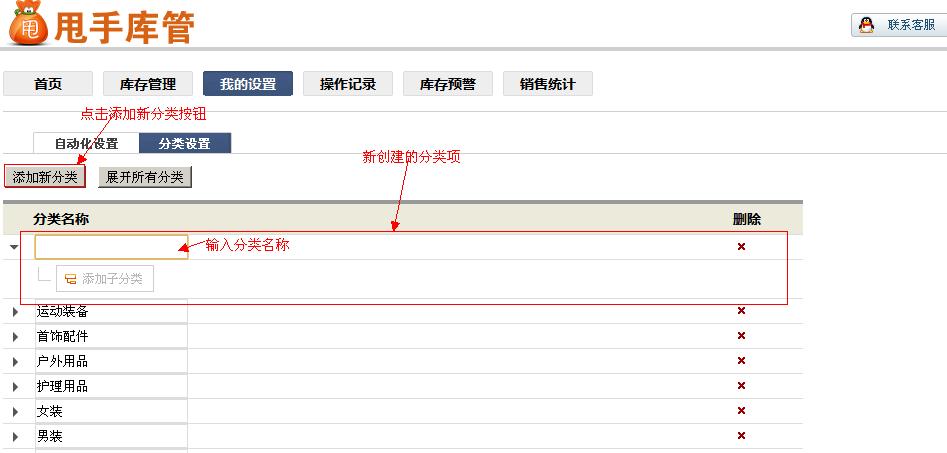Delete the 户外用品 category
This screenshot has width=947, height=453.
pos(741,361)
